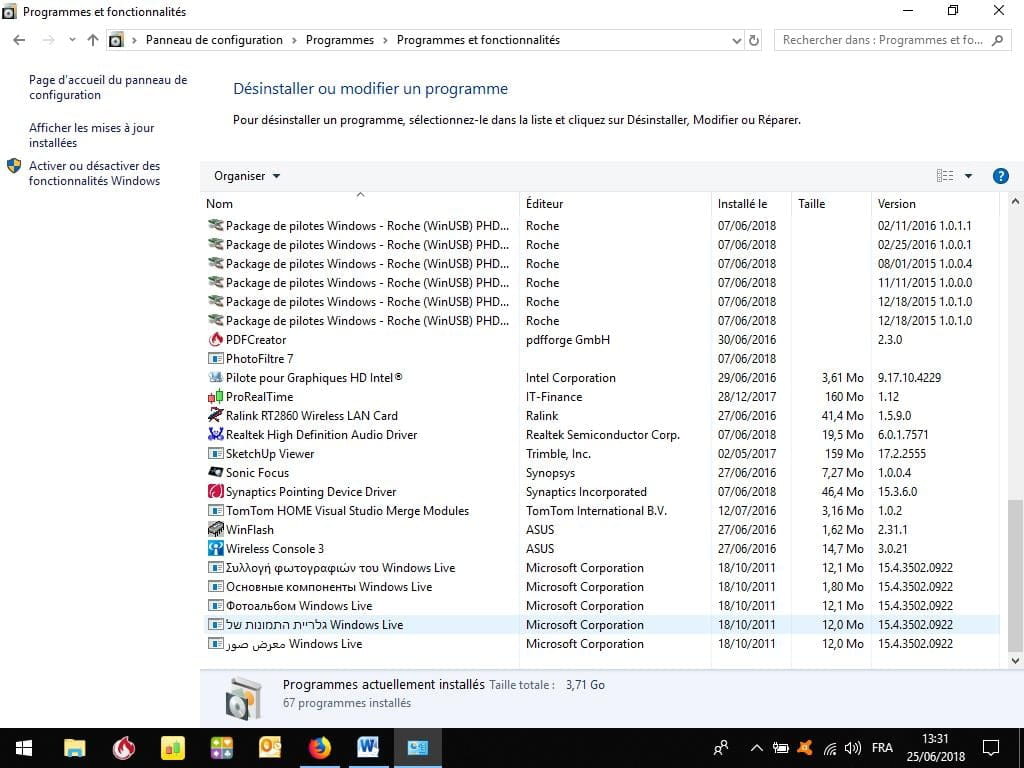Click the IT-Finance publisher cell

coord(554,396)
